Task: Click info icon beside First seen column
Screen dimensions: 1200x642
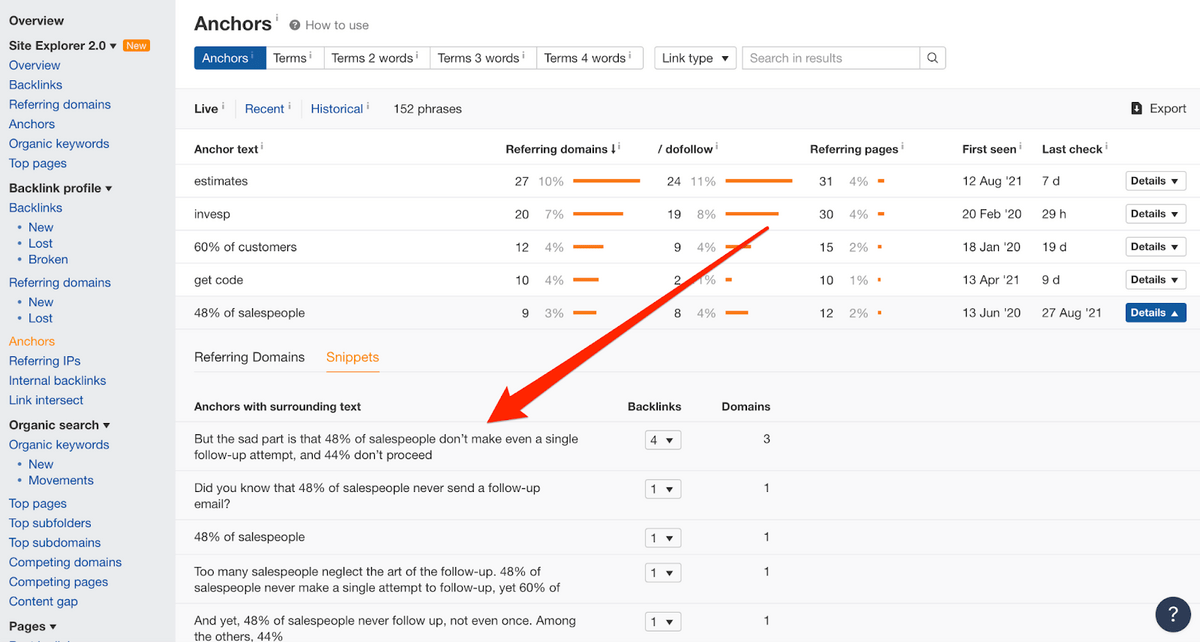Action: point(1021,148)
